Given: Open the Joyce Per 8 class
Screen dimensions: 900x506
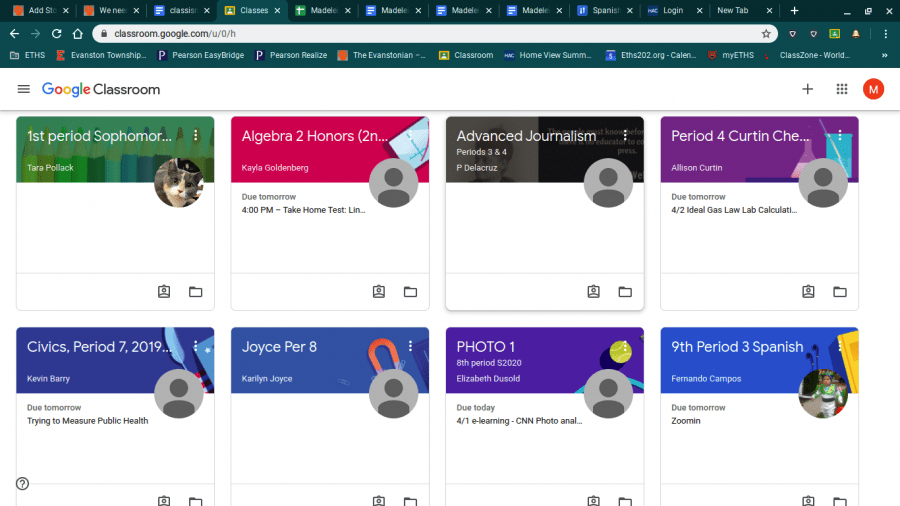Looking at the screenshot, I should coord(279,347).
